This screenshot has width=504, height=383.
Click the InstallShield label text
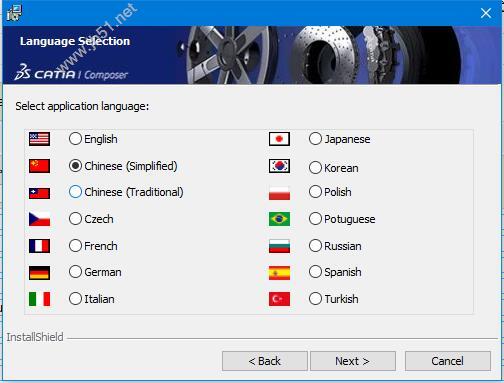pyautogui.click(x=35, y=337)
